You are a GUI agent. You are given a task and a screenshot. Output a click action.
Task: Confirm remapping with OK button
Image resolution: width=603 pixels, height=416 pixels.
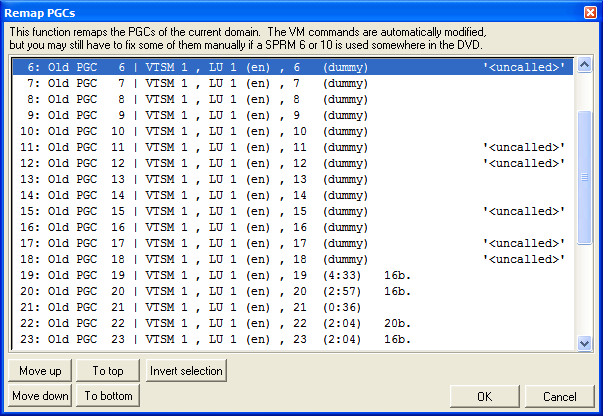pos(484,396)
